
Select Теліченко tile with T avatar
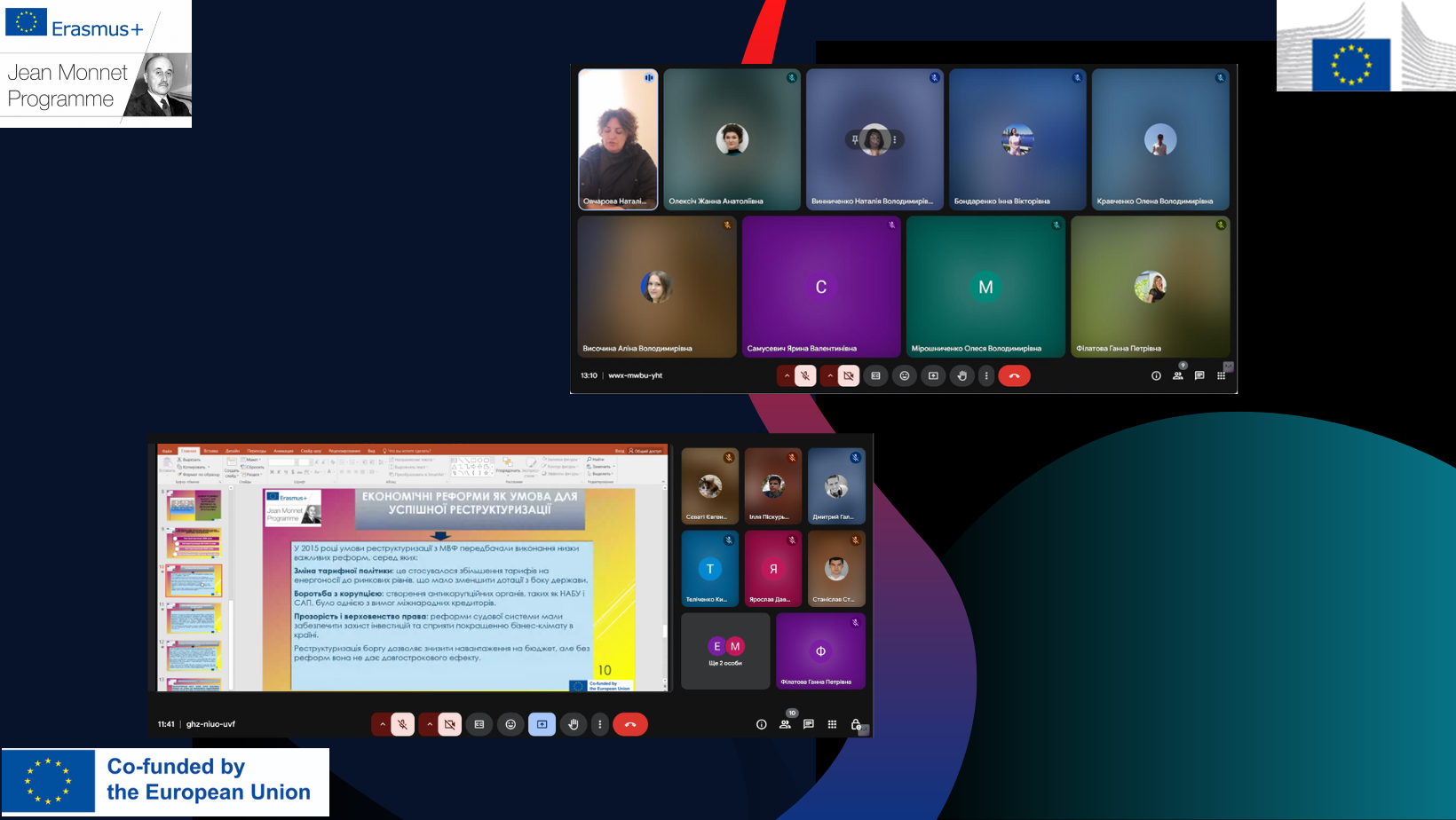tap(709, 569)
